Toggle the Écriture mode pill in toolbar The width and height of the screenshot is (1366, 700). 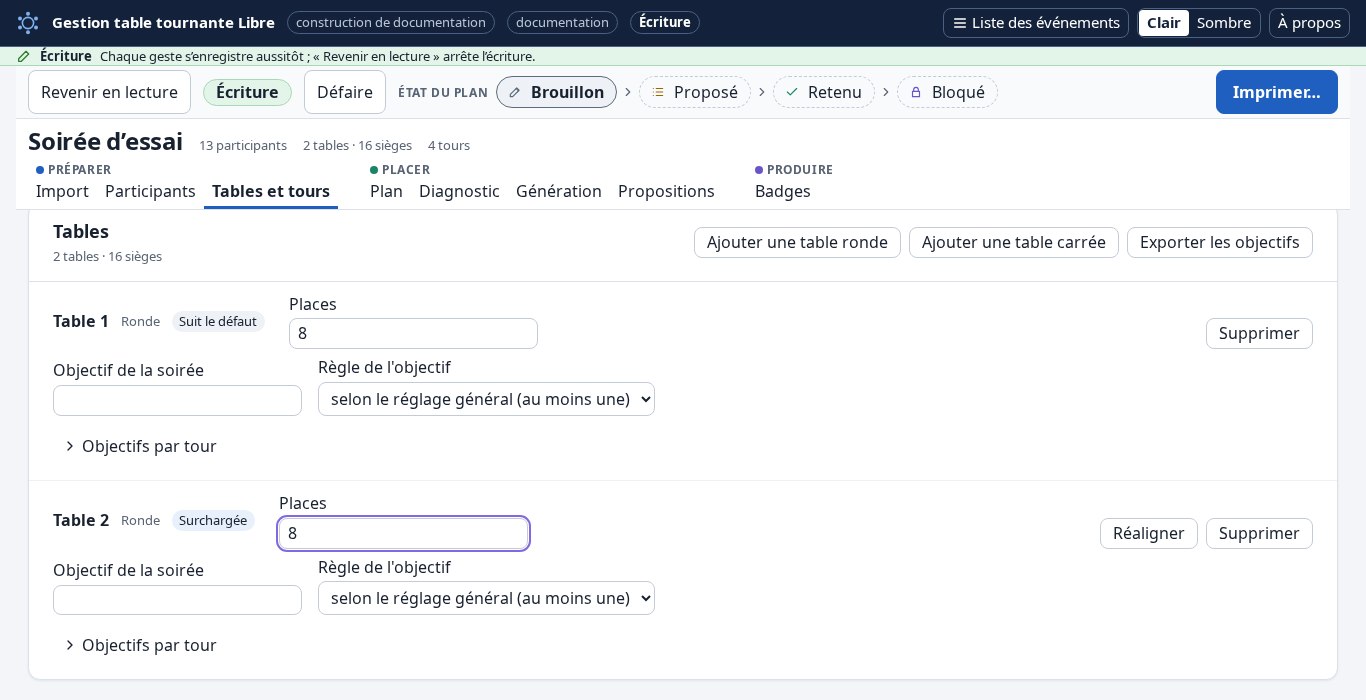click(x=247, y=92)
